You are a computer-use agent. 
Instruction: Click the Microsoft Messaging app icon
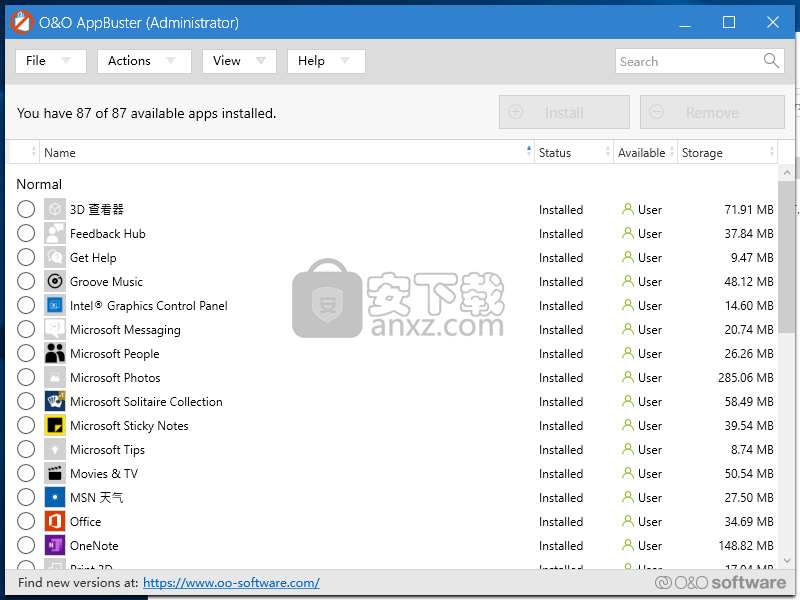tap(55, 329)
